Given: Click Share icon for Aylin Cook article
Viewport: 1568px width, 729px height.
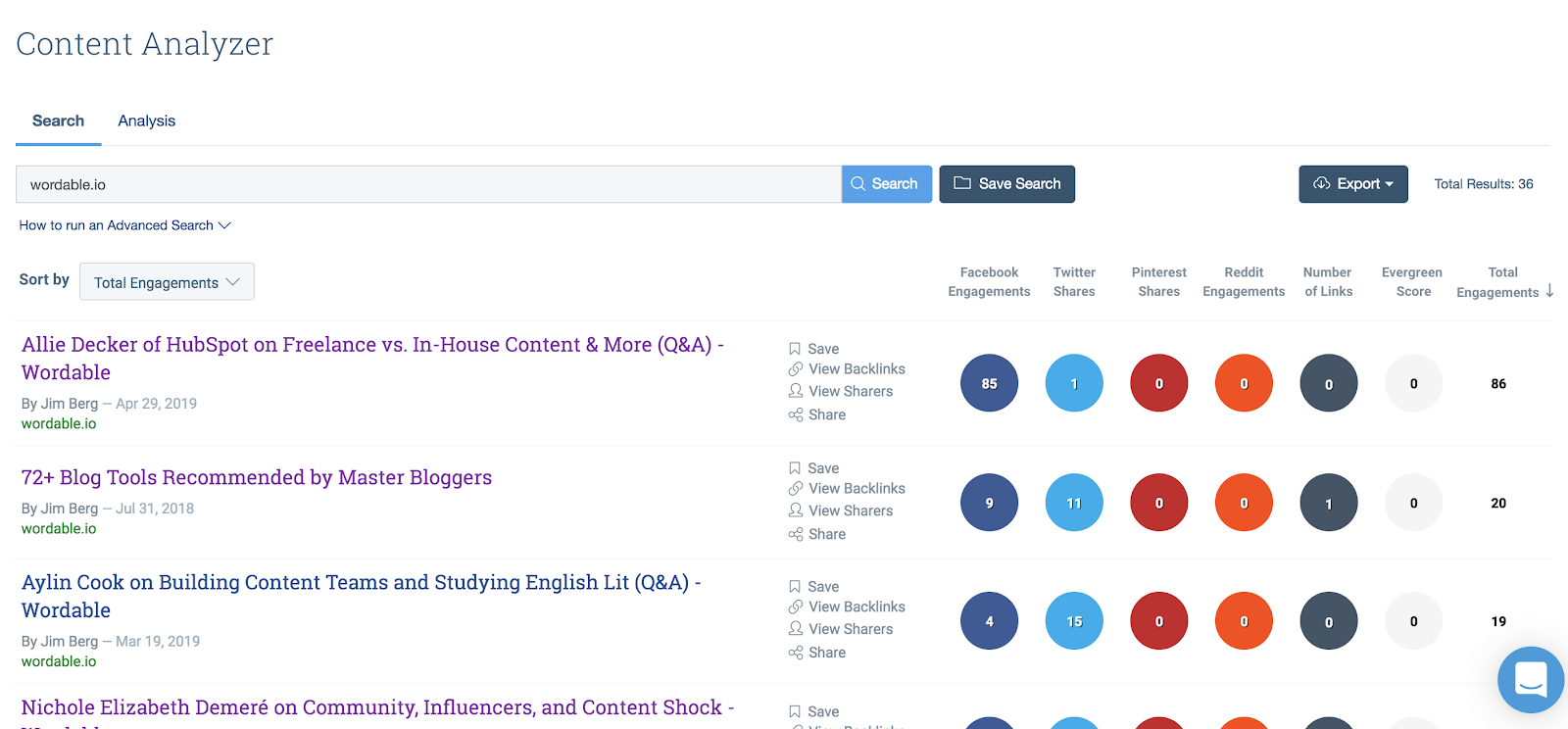Looking at the screenshot, I should tap(796, 653).
